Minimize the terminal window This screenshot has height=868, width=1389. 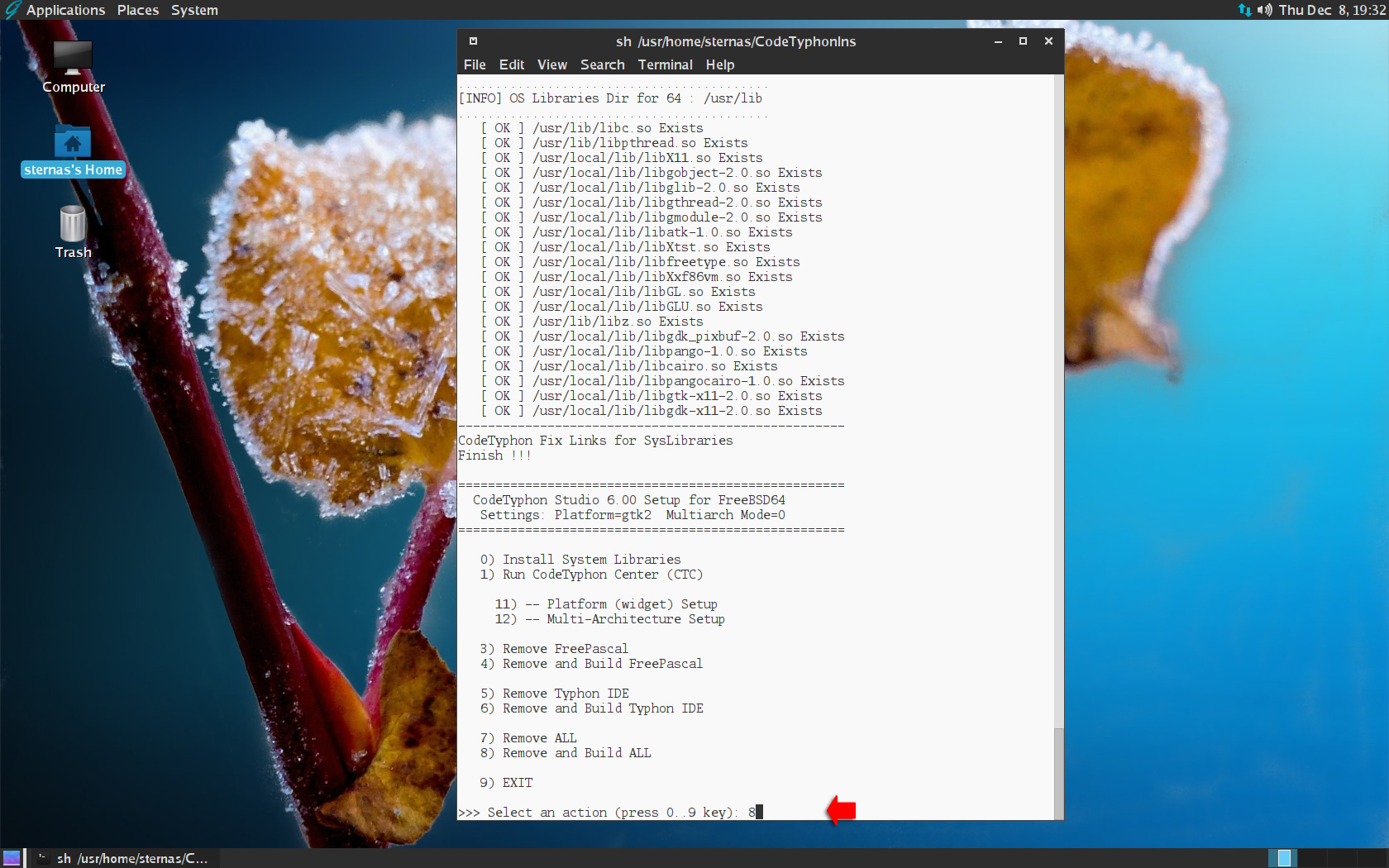[x=998, y=41]
